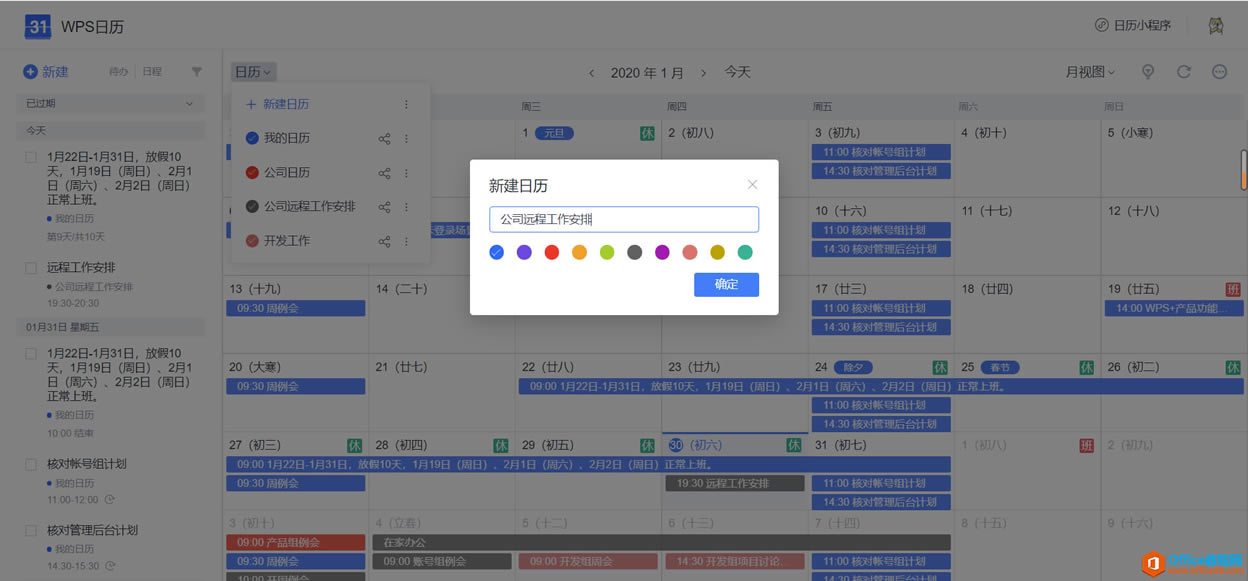Toggle the 开发工作 calendar checkmark

tap(252, 241)
